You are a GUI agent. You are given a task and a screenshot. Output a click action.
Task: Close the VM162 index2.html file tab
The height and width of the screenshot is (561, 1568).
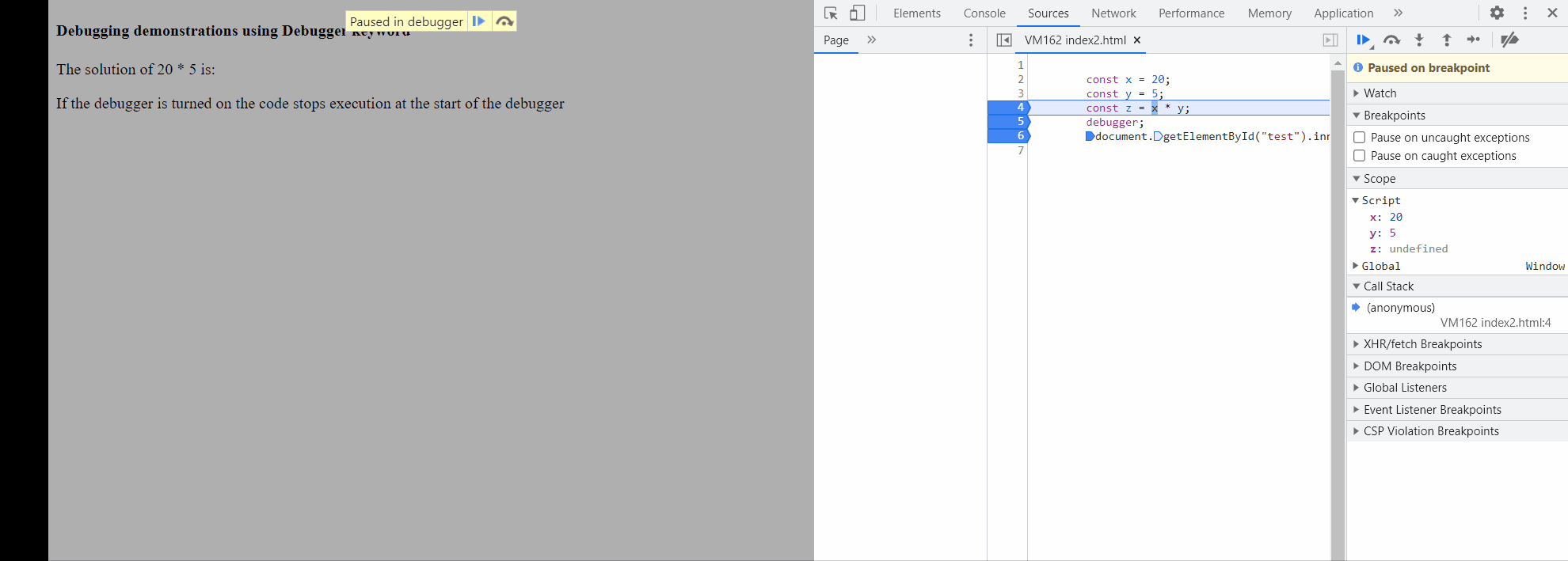coord(1137,40)
